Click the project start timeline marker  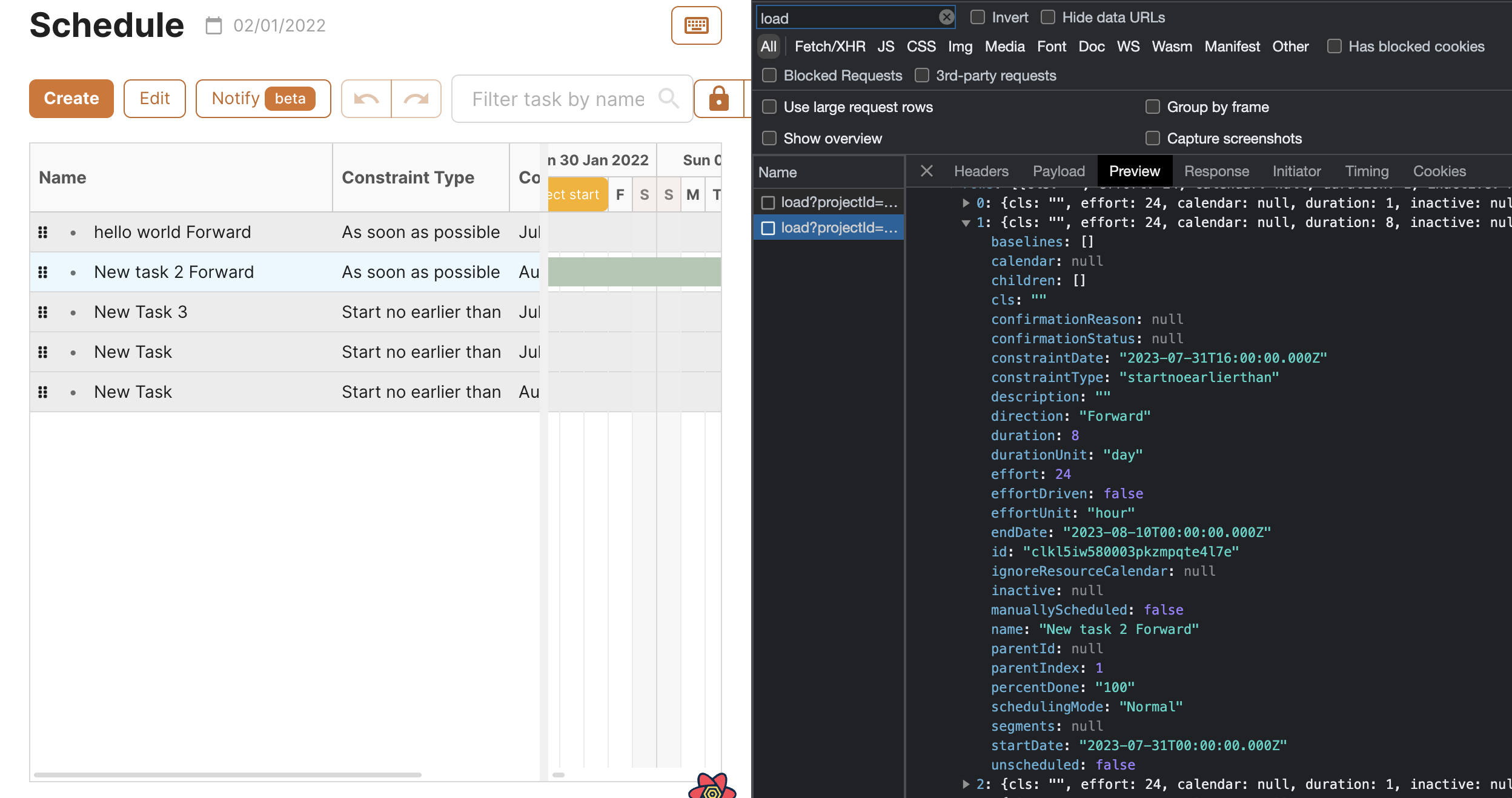(x=577, y=194)
